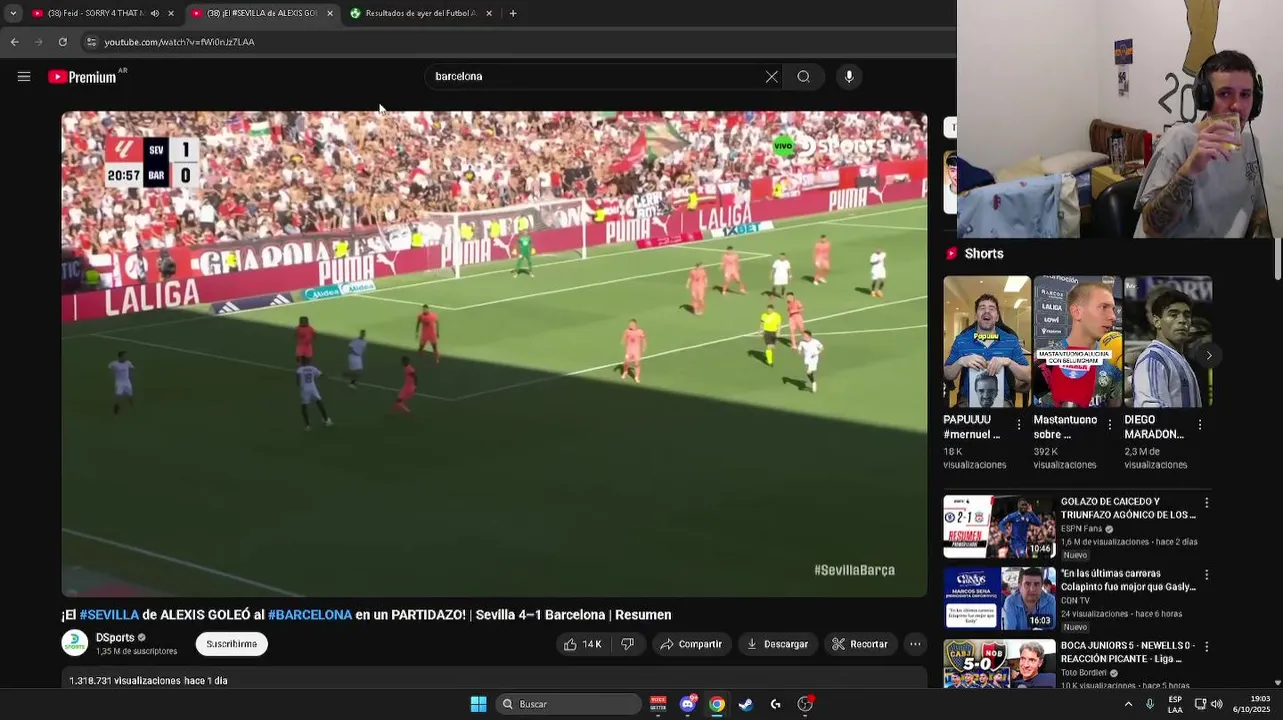This screenshot has width=1283, height=720.
Task: Click Windows taskbar Buscar search box
Action: [569, 704]
